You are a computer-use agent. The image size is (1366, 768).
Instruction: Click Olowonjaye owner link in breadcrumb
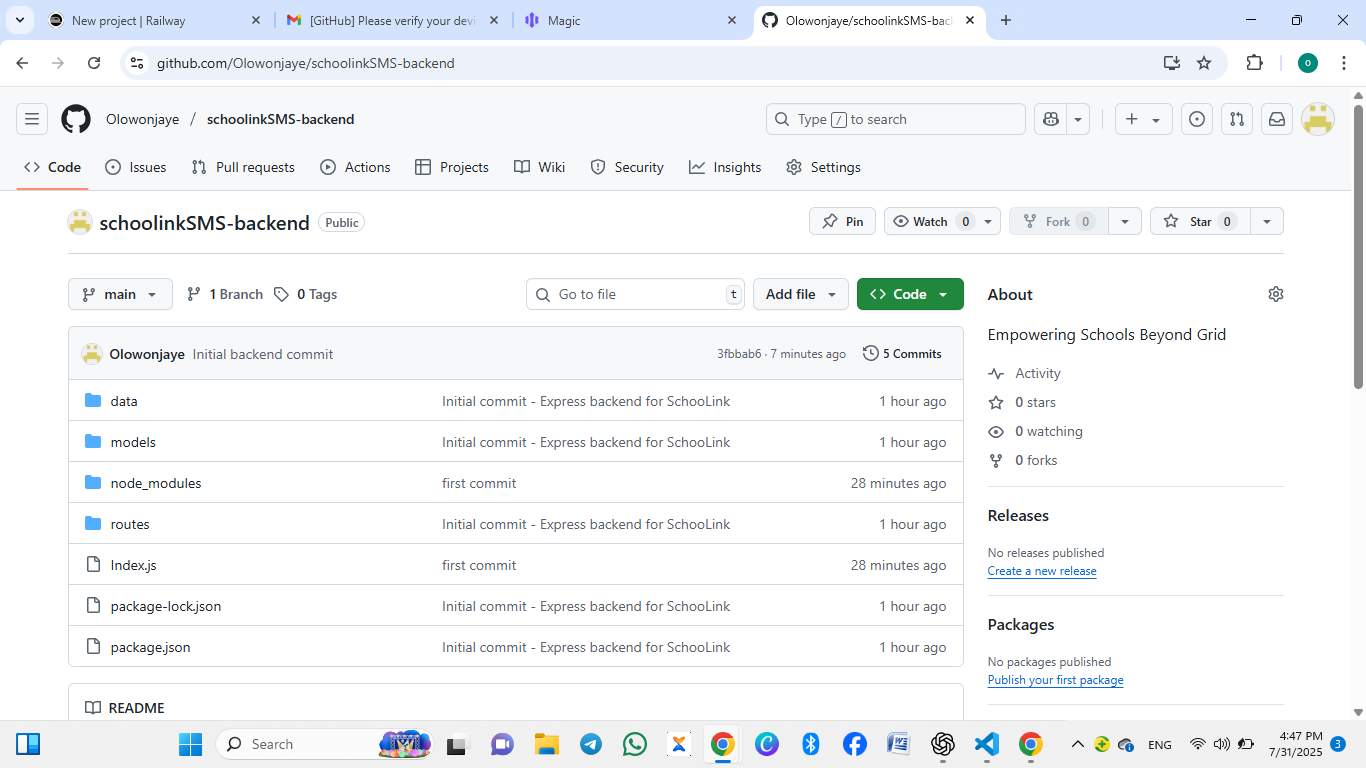143,119
